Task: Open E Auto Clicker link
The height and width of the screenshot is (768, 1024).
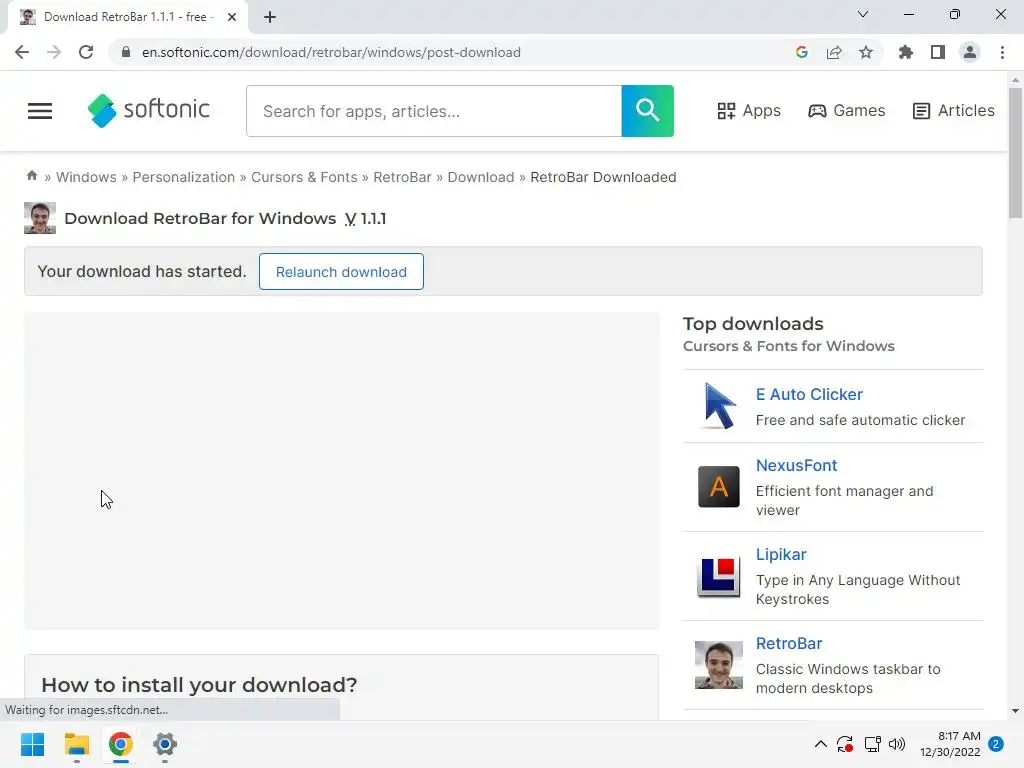Action: [x=809, y=394]
